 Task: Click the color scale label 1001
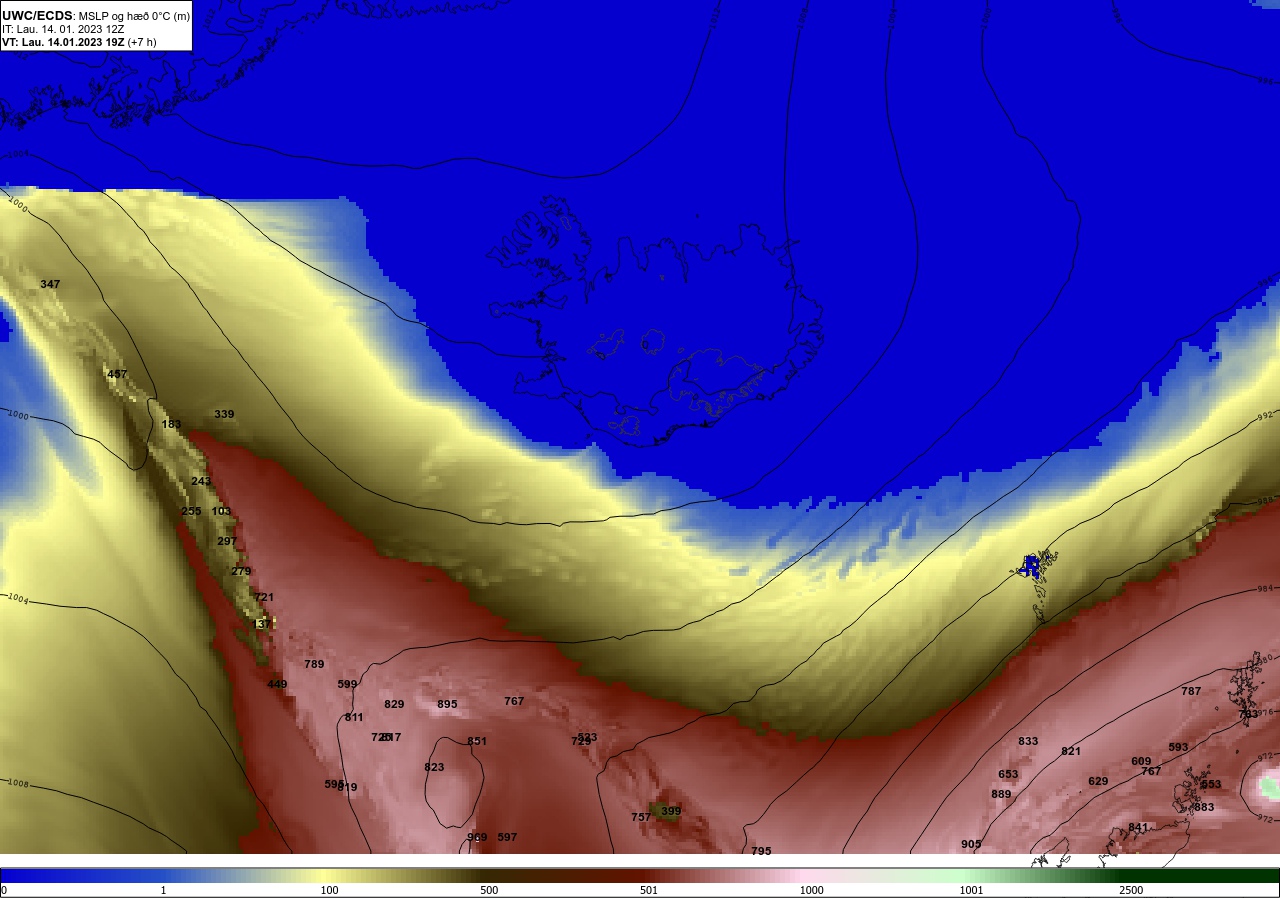coord(971,890)
